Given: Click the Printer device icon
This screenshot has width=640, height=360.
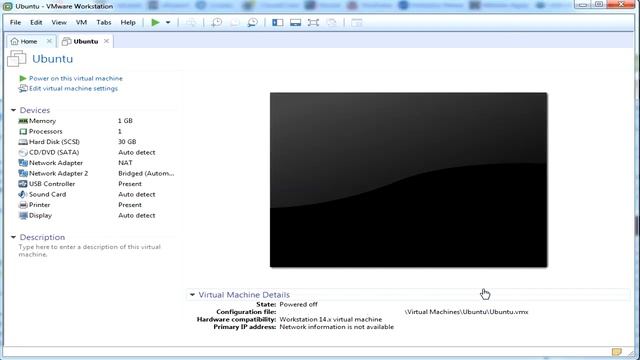Looking at the screenshot, I should click(x=23, y=205).
